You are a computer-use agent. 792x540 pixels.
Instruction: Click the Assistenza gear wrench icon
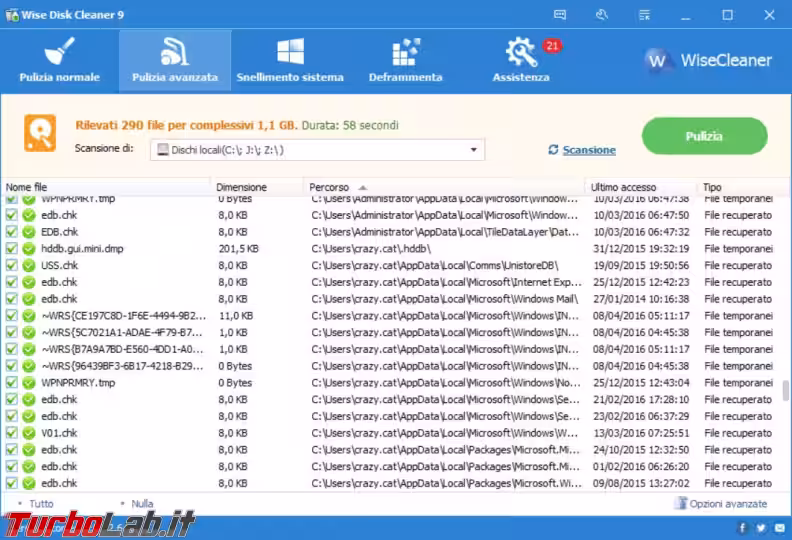pos(521,52)
